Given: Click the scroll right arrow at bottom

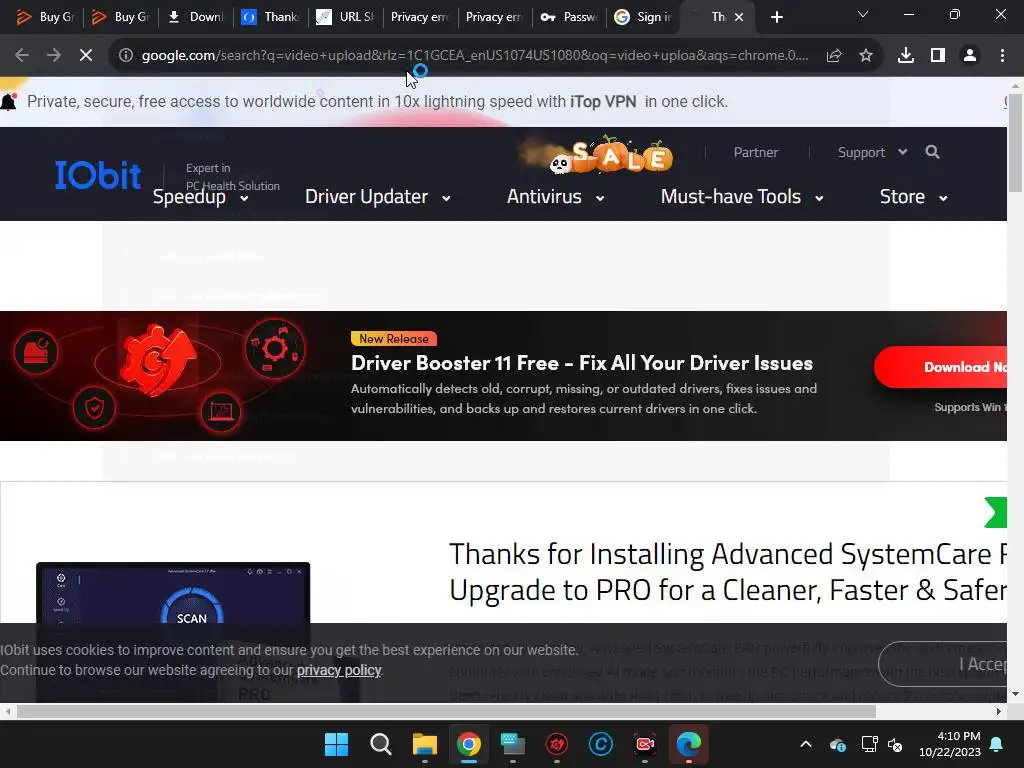Looking at the screenshot, I should tap(999, 711).
